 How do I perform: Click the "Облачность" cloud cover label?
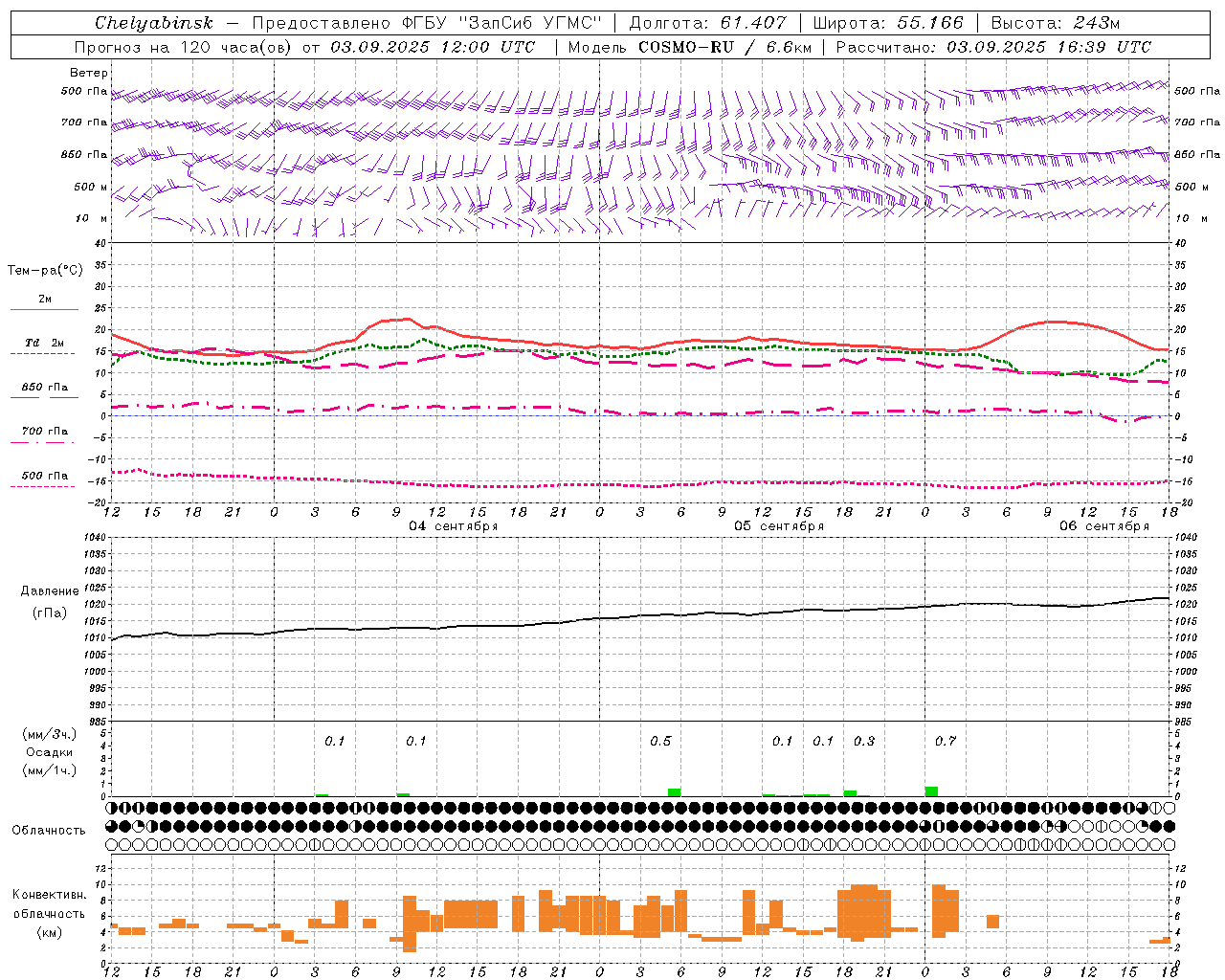[48, 831]
